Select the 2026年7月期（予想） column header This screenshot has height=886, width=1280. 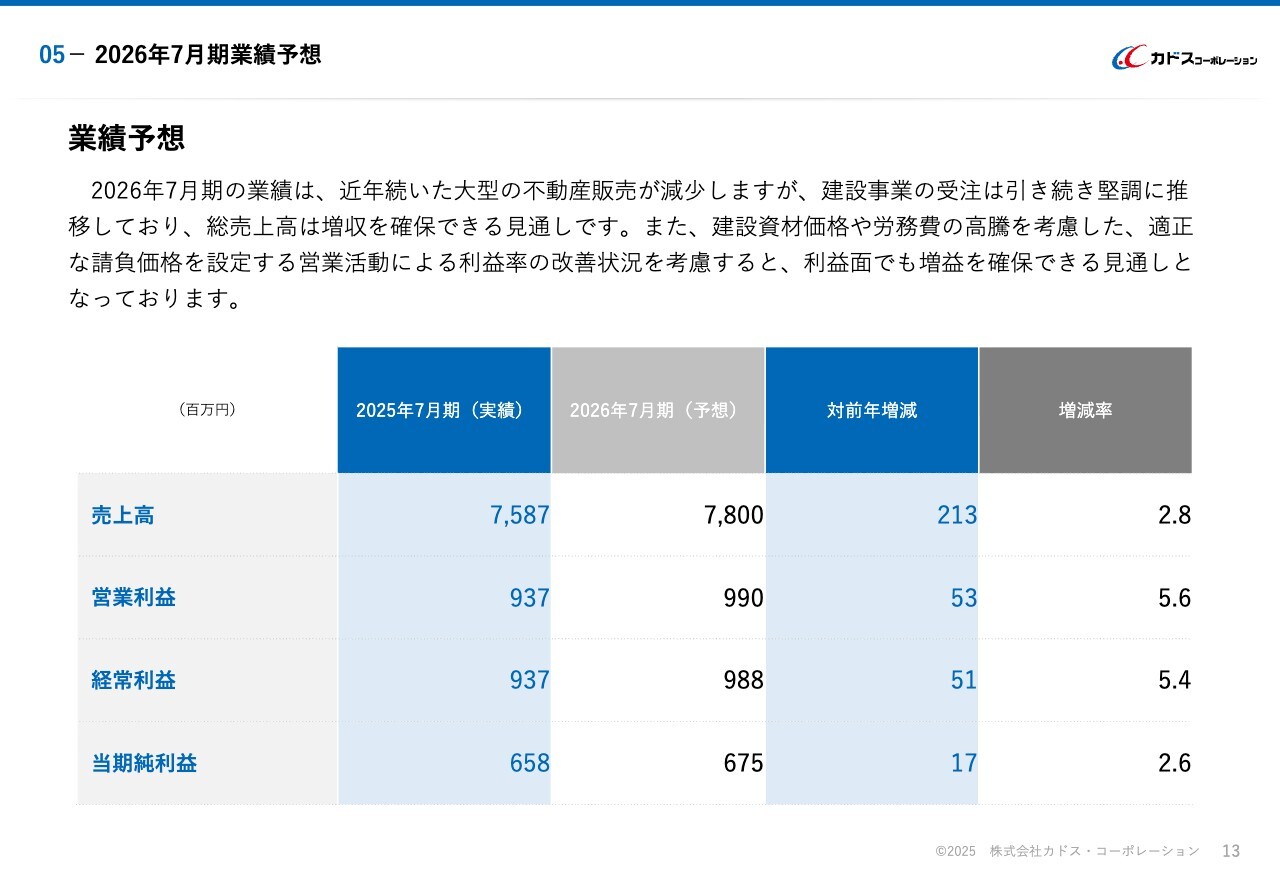(658, 410)
